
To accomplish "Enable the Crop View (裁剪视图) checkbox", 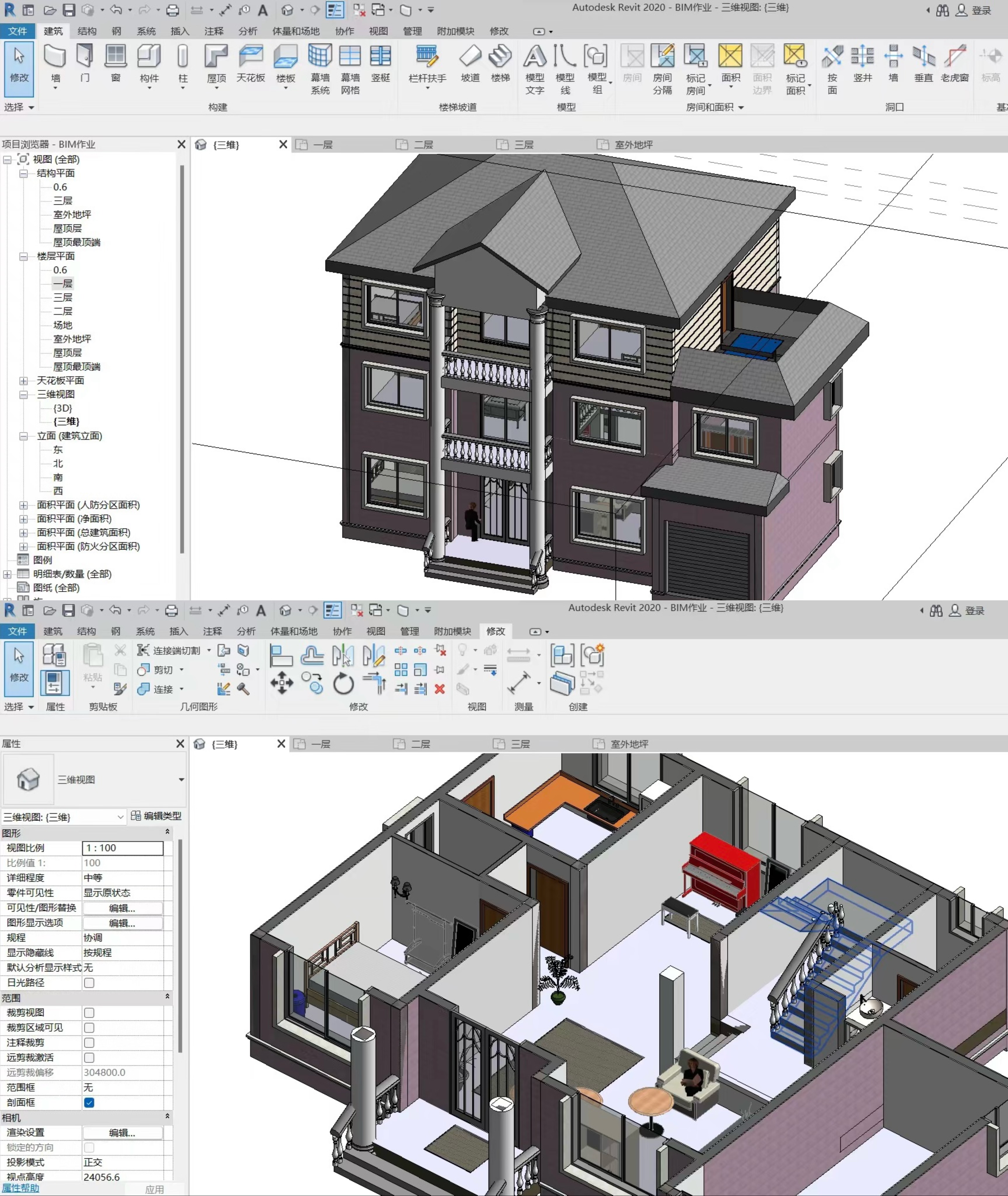I will [89, 1013].
